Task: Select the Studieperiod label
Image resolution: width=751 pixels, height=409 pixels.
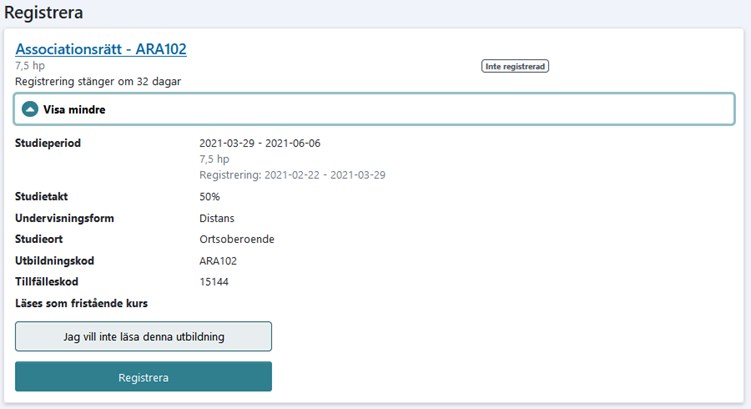Action: 48,143
